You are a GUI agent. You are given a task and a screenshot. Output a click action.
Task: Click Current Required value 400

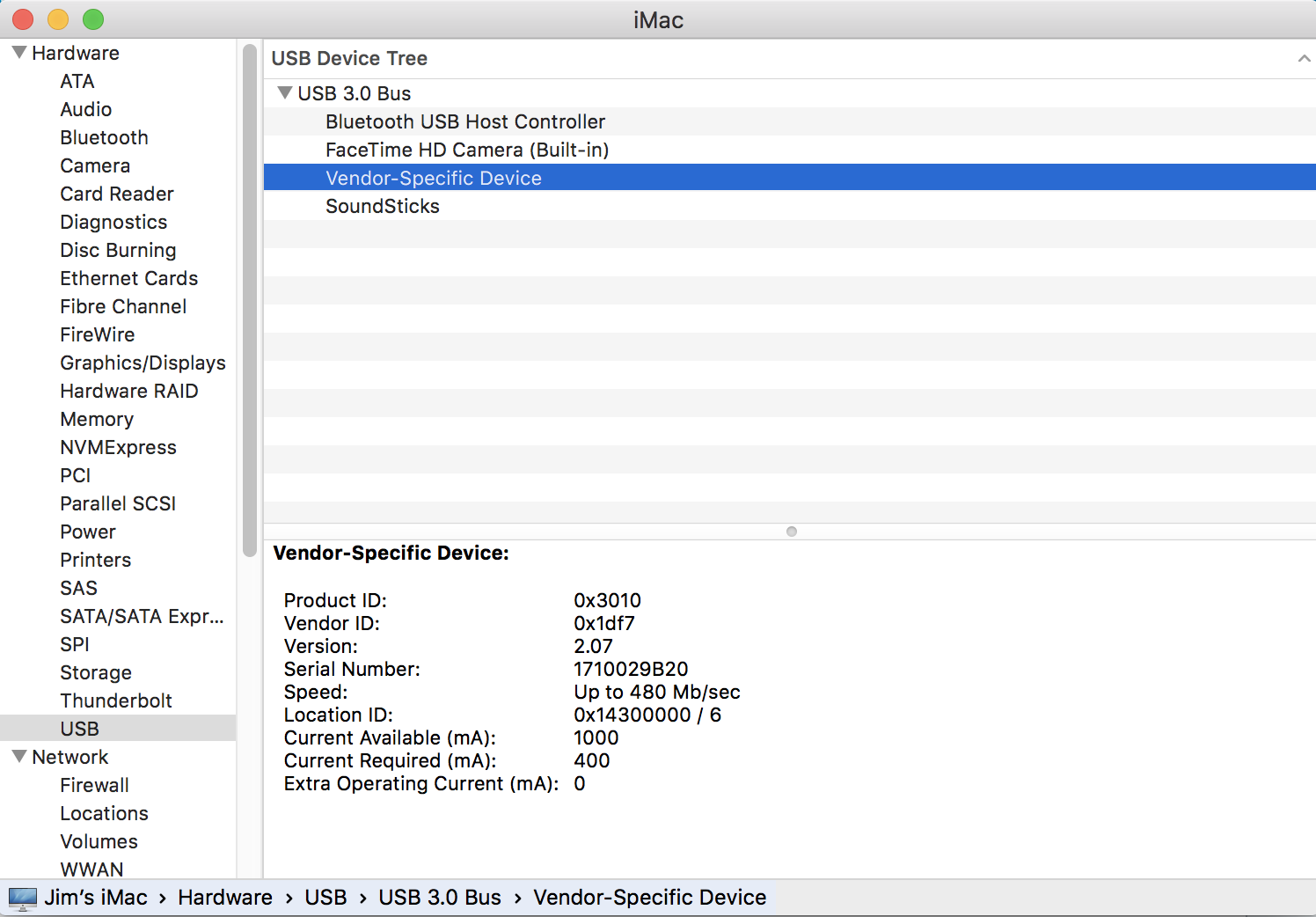(591, 760)
